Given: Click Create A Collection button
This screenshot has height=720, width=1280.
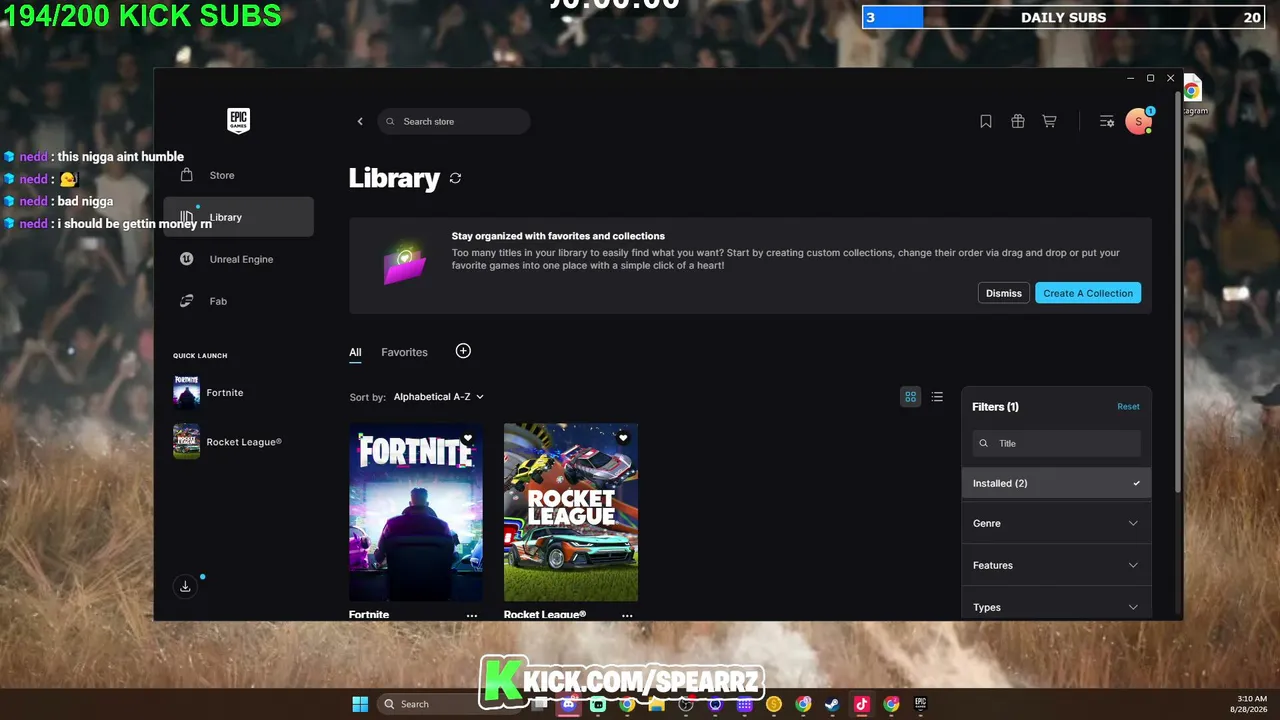Looking at the screenshot, I should 1088,293.
